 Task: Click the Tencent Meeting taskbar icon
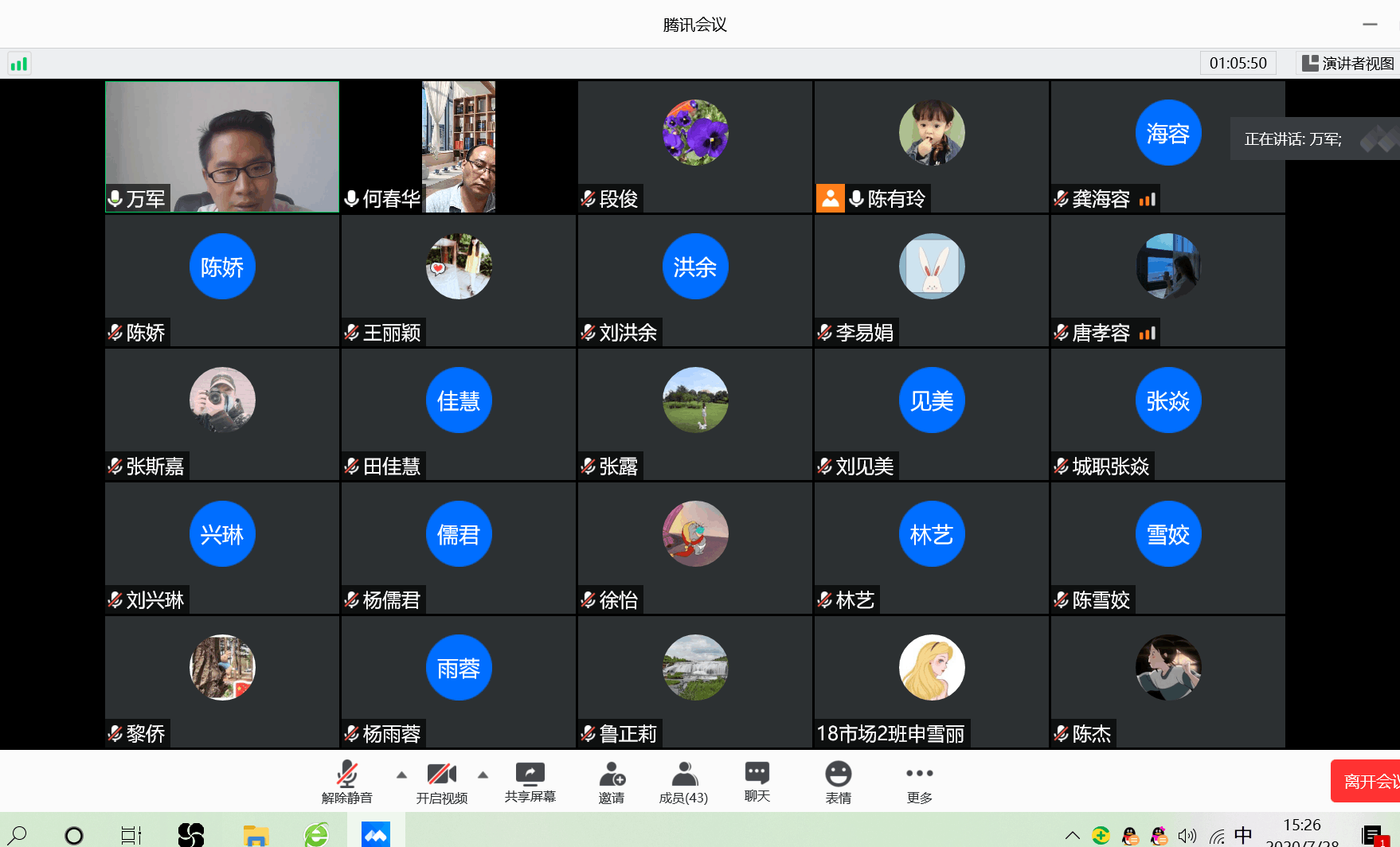click(375, 833)
